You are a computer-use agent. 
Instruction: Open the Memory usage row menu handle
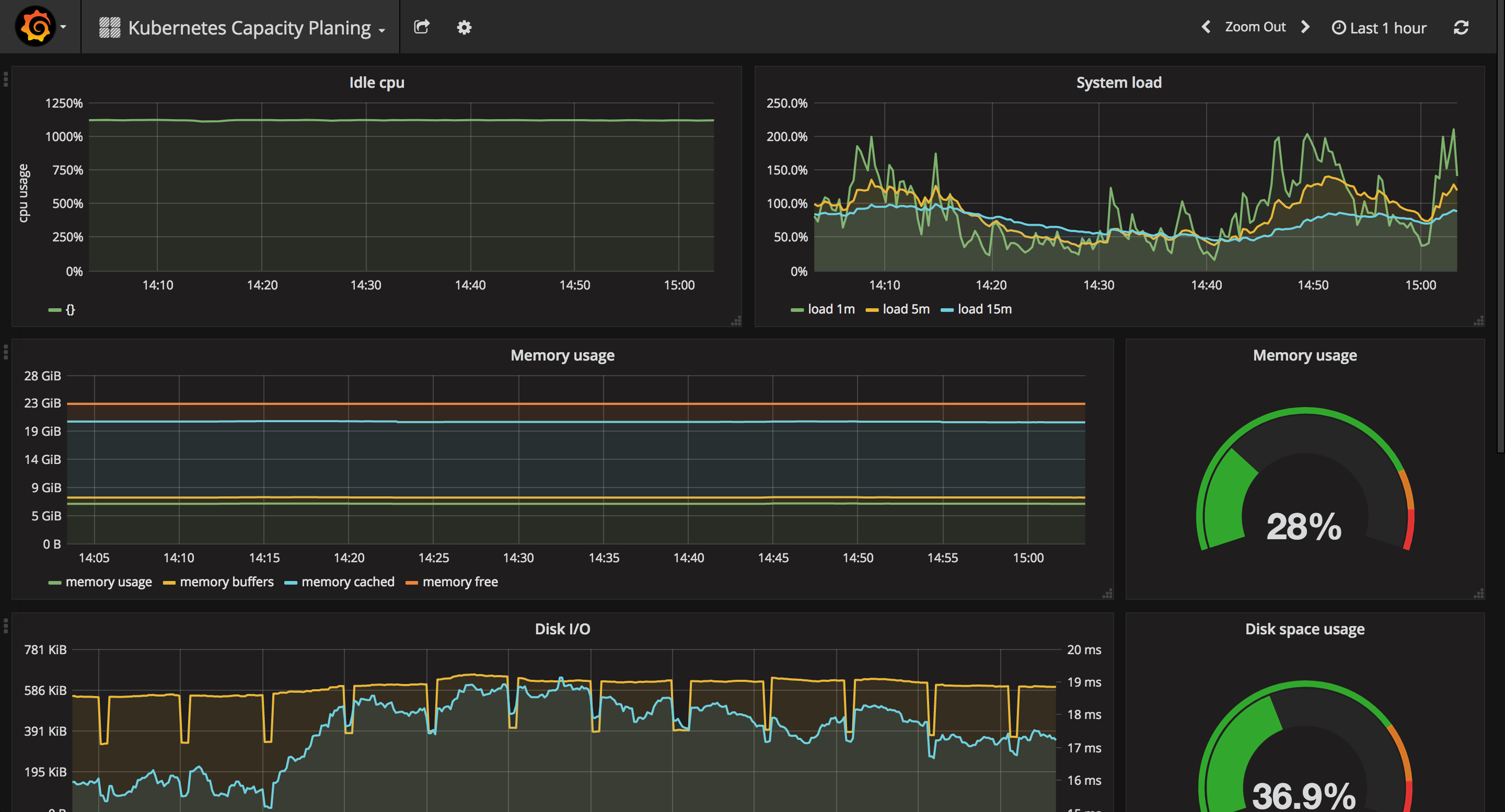click(5, 352)
